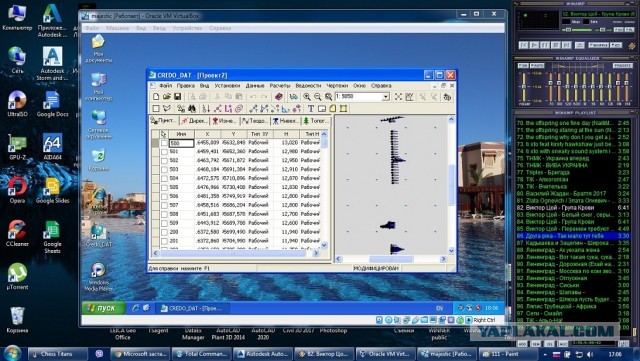This screenshot has width=640, height=361.
Task: Open Файл menu in CREDO_DAT
Action: pyautogui.click(x=165, y=86)
